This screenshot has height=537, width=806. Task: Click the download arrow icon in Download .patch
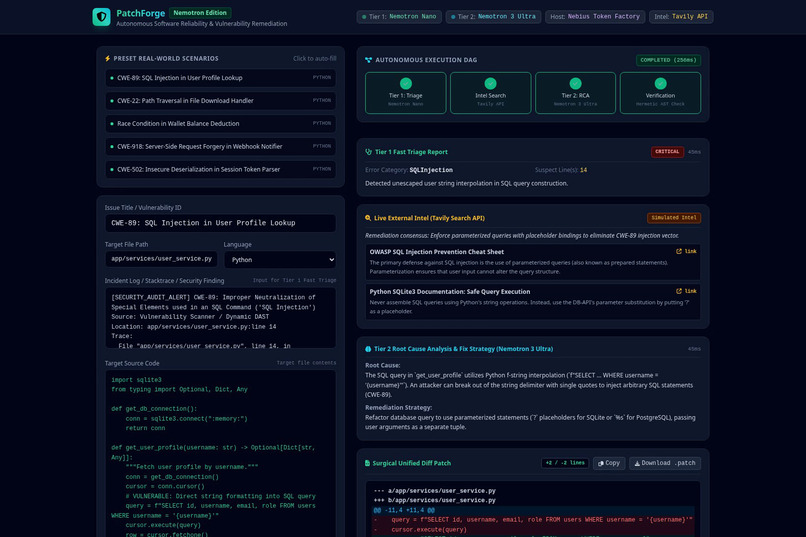tap(637, 464)
